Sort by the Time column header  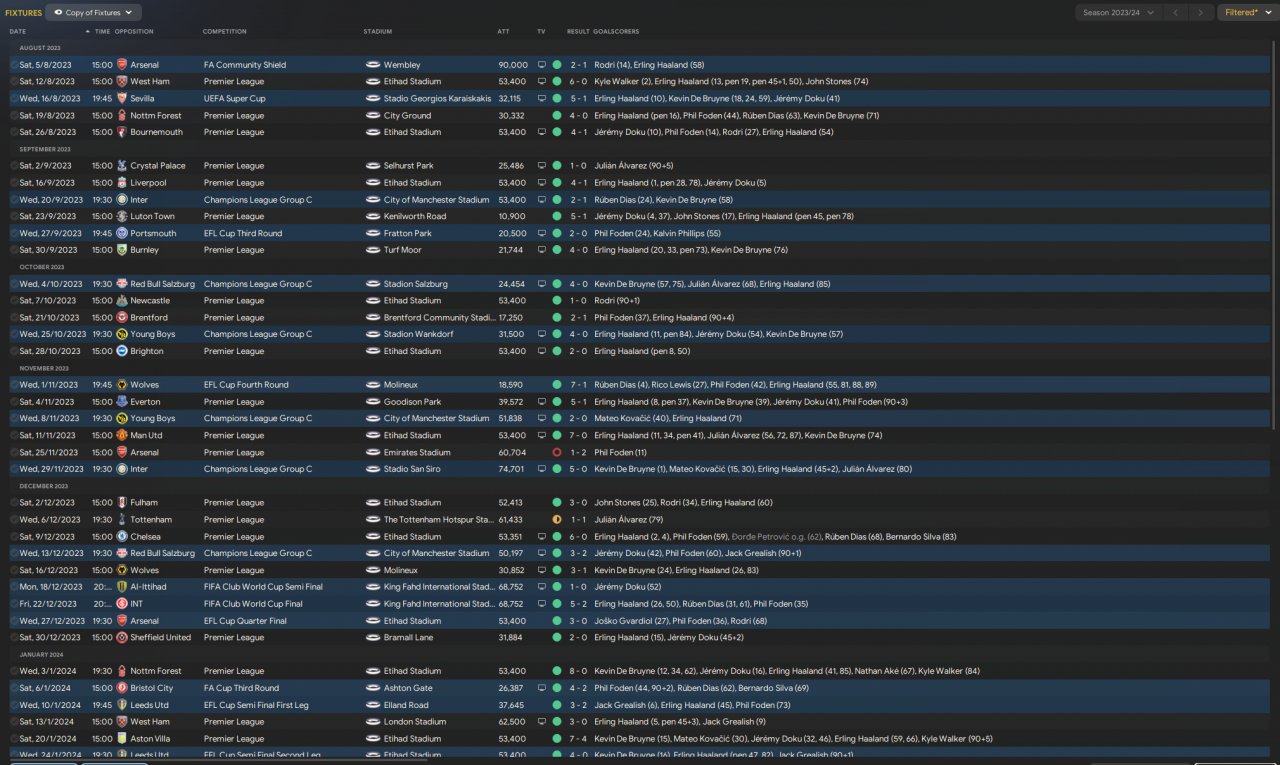pyautogui.click(x=103, y=32)
